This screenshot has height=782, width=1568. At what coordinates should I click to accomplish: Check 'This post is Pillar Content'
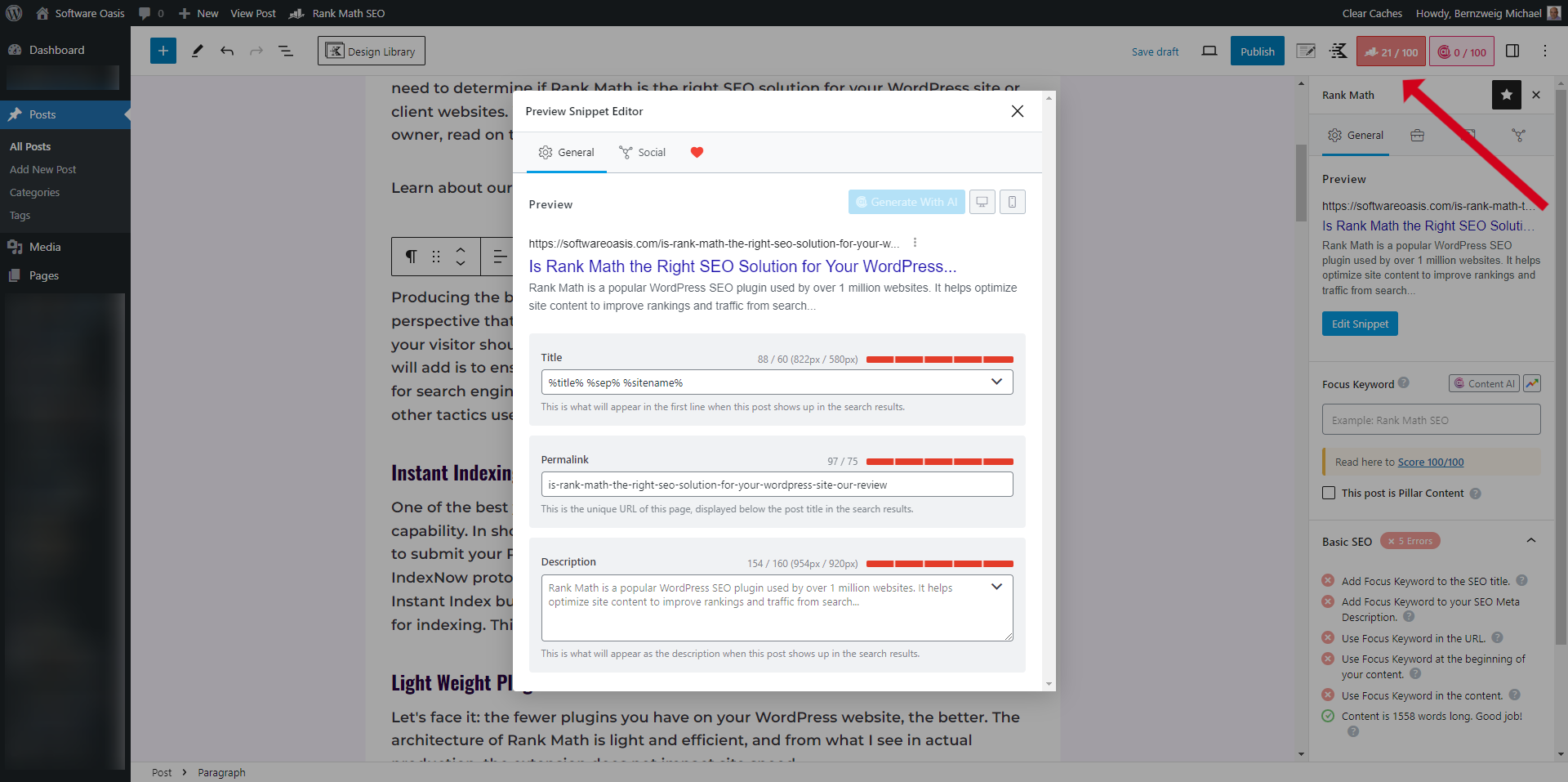tap(1327, 493)
